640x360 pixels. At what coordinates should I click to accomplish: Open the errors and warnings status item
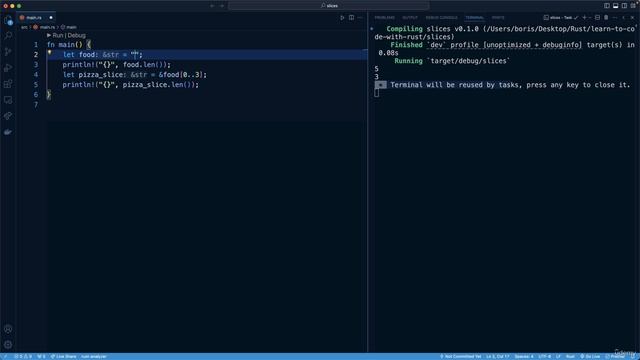[x=23, y=356]
